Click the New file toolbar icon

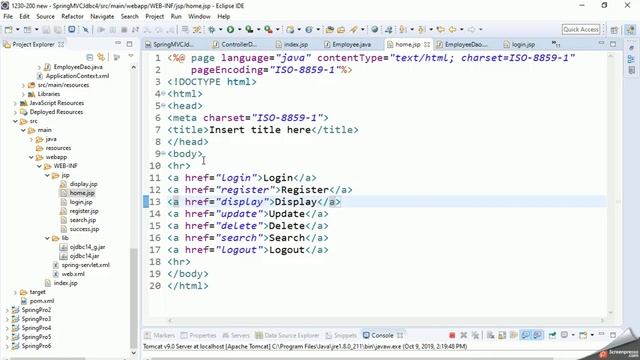click(x=8, y=29)
